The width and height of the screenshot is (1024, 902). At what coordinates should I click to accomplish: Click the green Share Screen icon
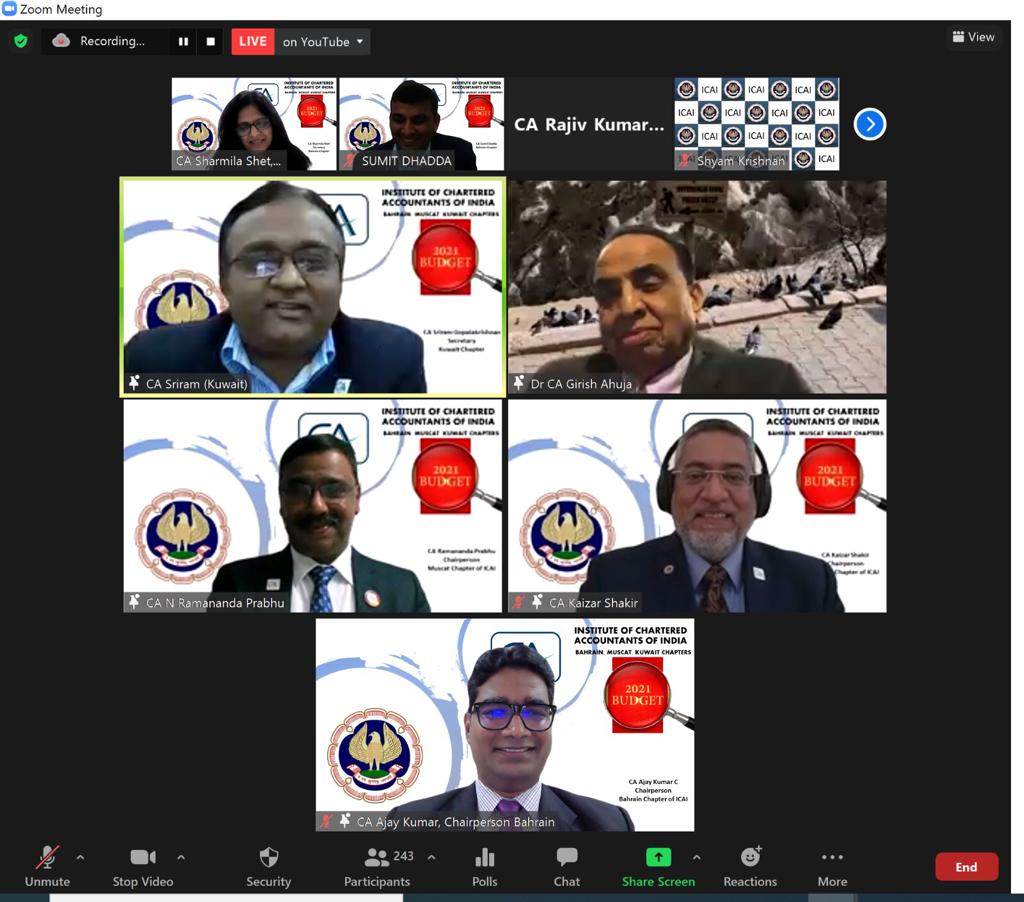click(658, 856)
